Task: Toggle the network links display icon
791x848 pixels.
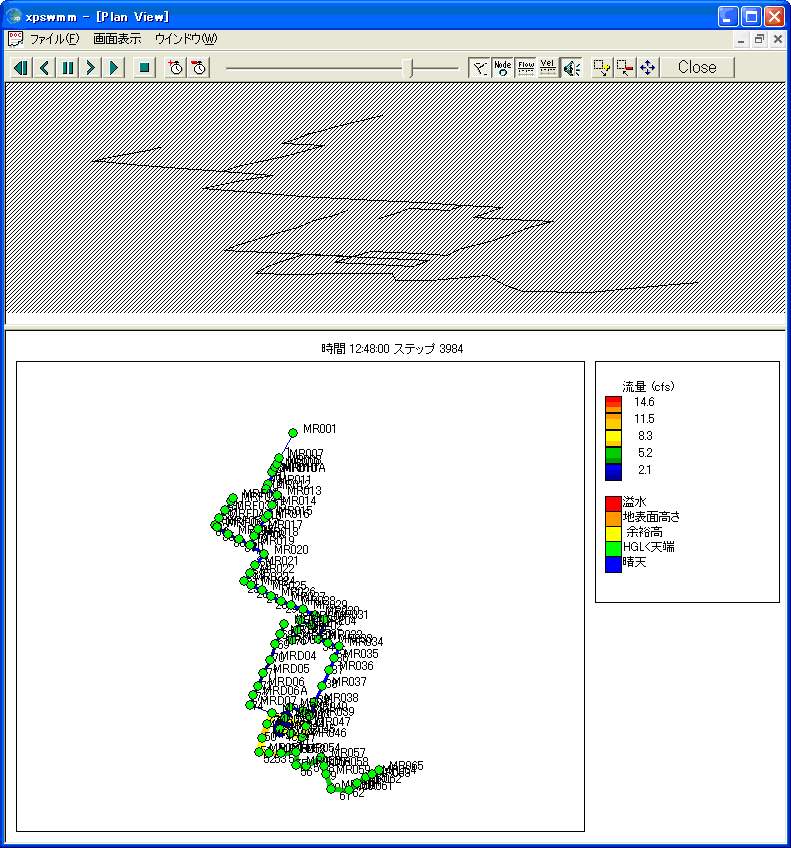Action: (480, 68)
